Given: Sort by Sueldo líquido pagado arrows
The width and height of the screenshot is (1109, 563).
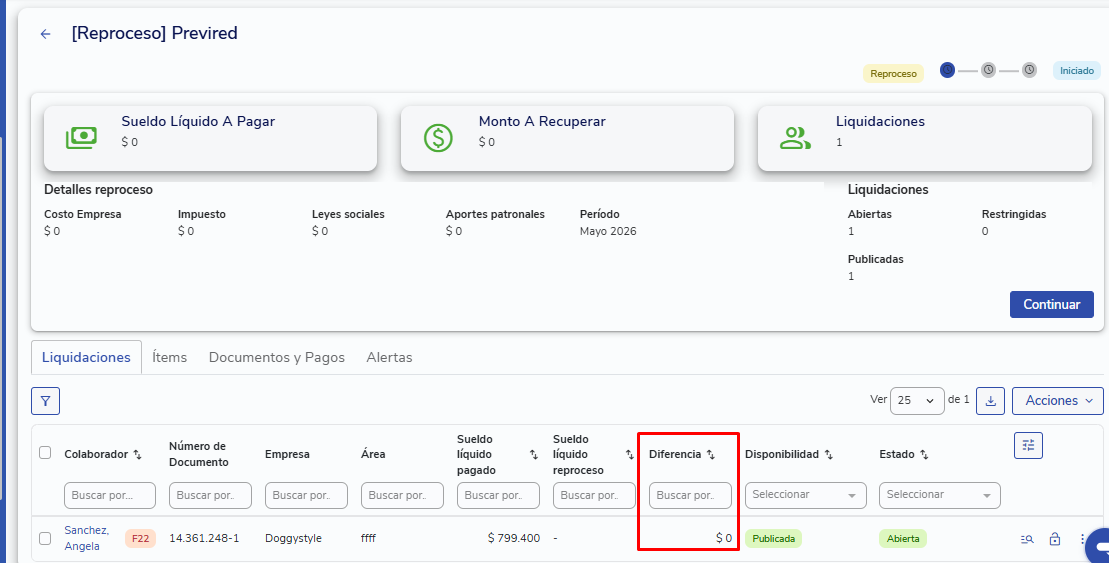Looking at the screenshot, I should (534, 455).
